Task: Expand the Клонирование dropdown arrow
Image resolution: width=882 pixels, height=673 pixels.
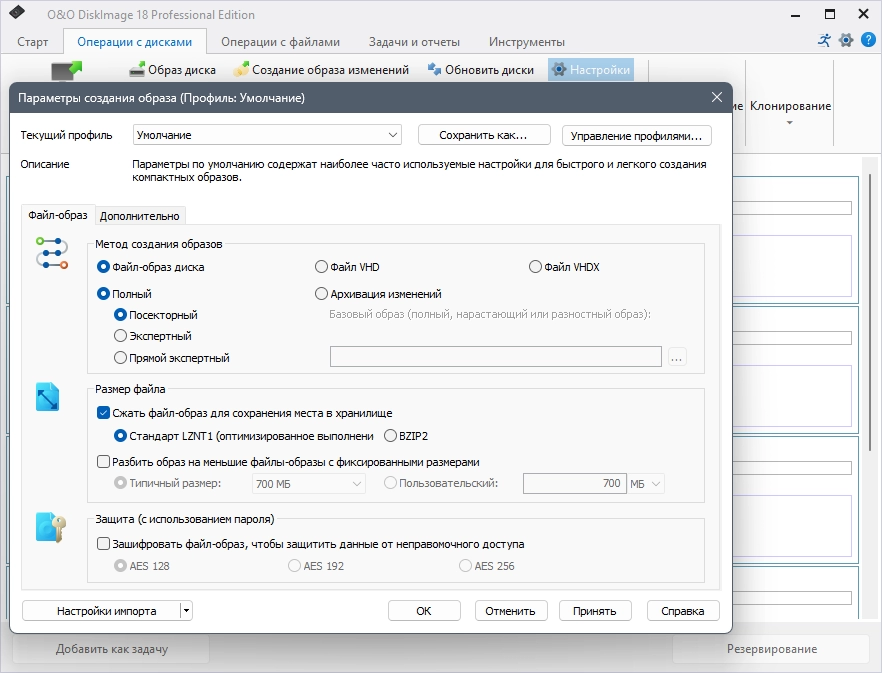Action: pyautogui.click(x=789, y=123)
